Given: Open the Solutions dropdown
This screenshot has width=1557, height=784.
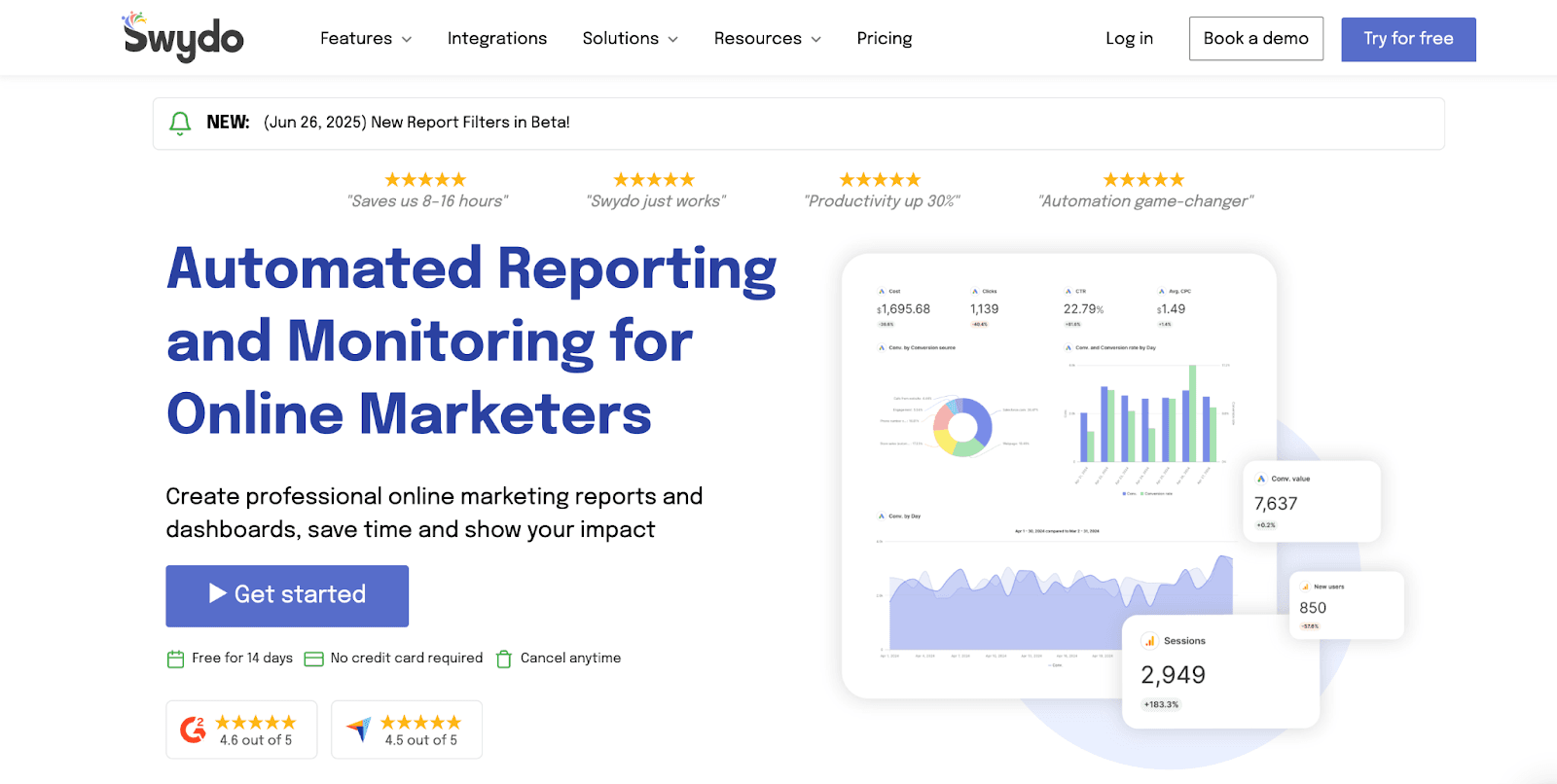Looking at the screenshot, I should [630, 39].
